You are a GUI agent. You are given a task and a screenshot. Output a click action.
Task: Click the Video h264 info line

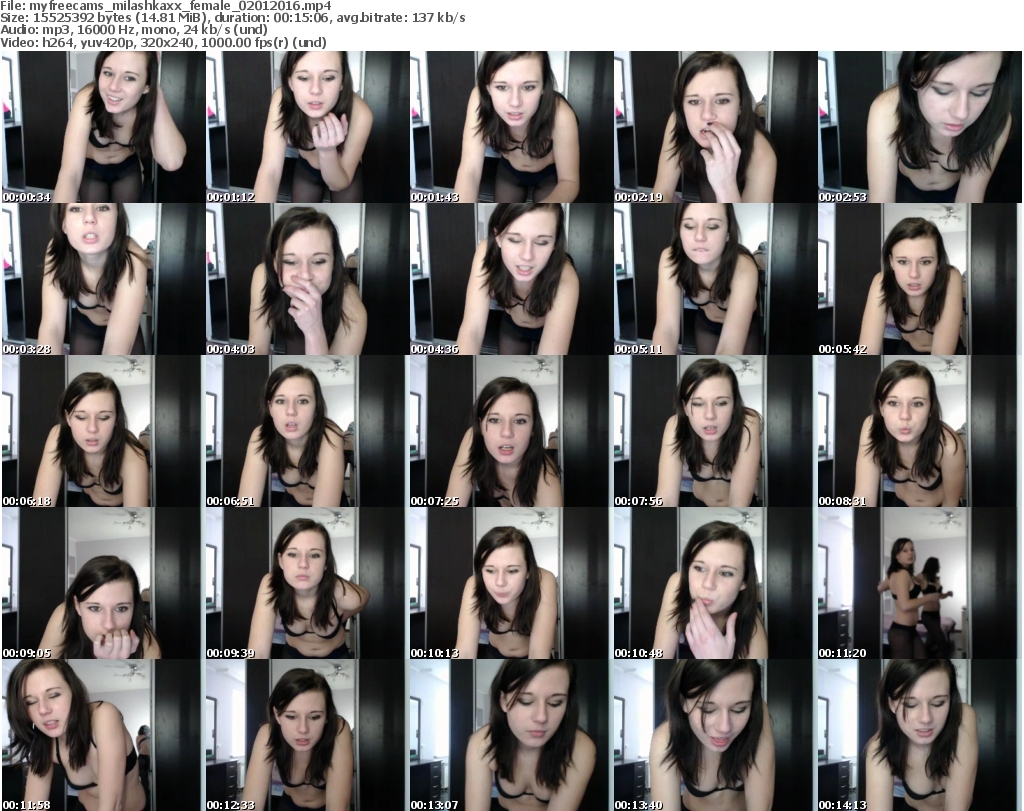tap(163, 42)
